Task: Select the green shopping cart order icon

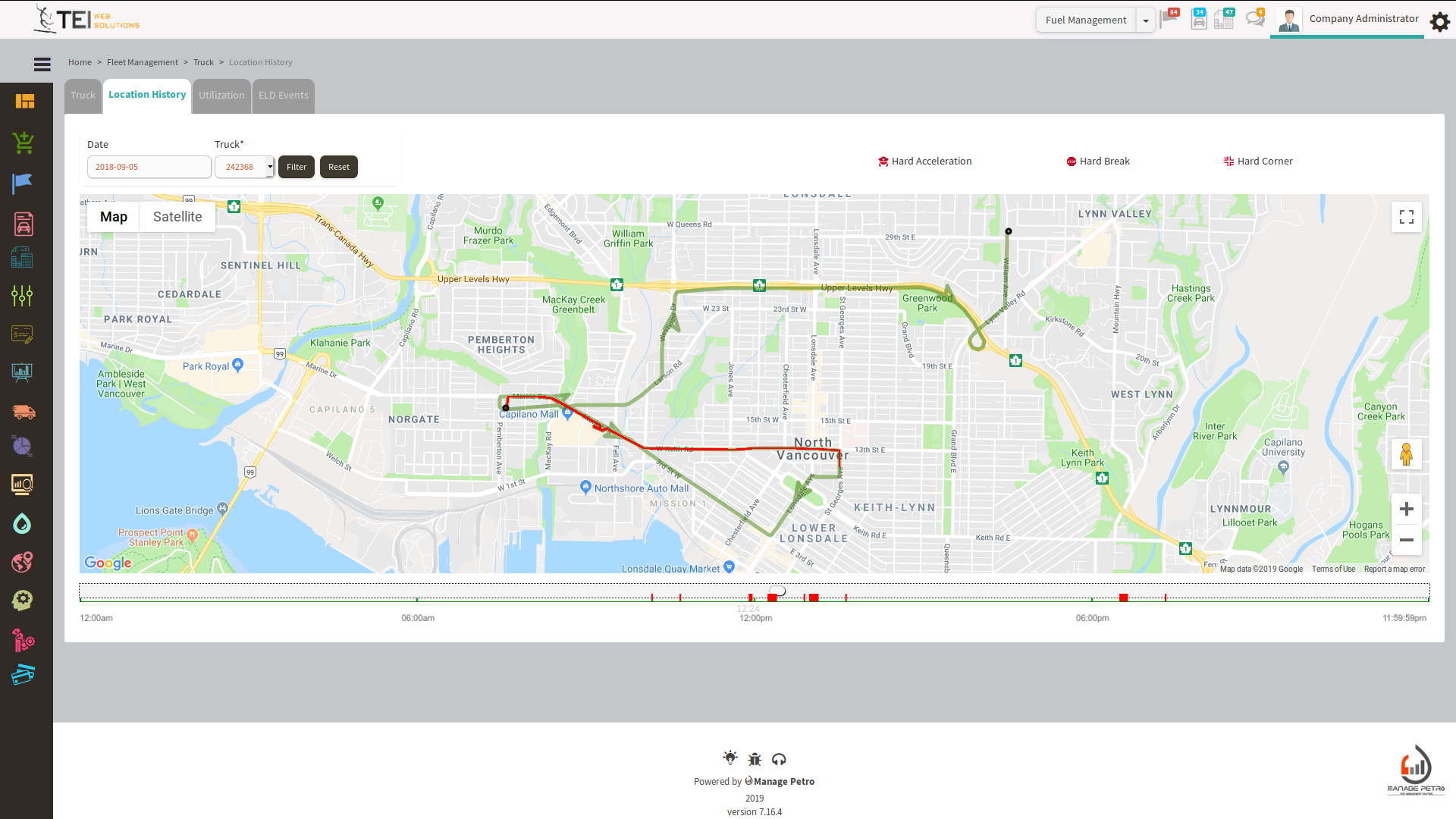Action: (x=23, y=143)
